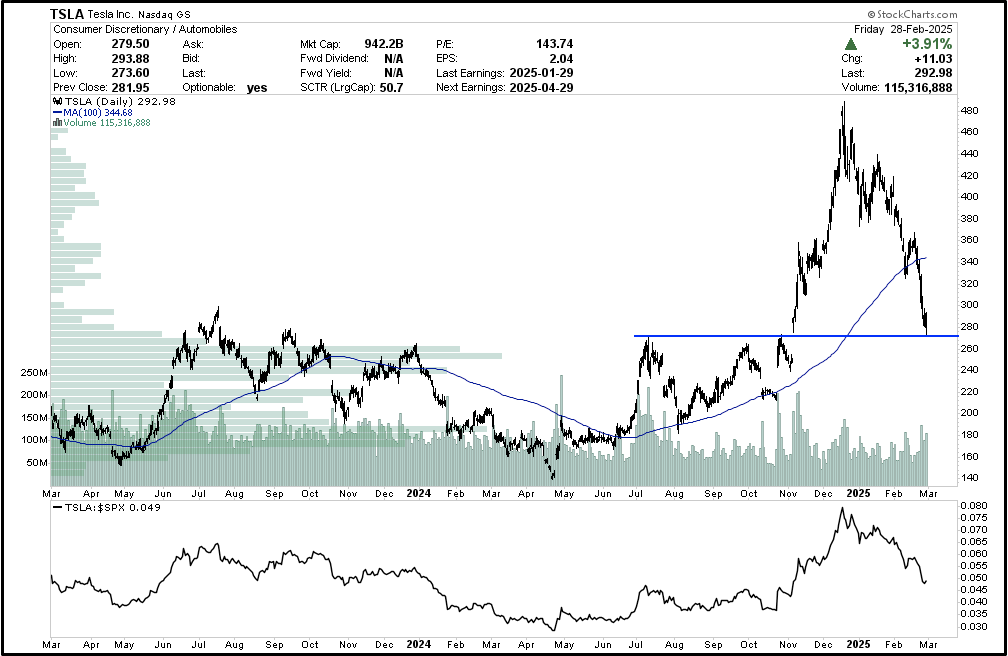Click the ratio line's peak in lower panel
The image size is (1008, 656).
pos(843,509)
